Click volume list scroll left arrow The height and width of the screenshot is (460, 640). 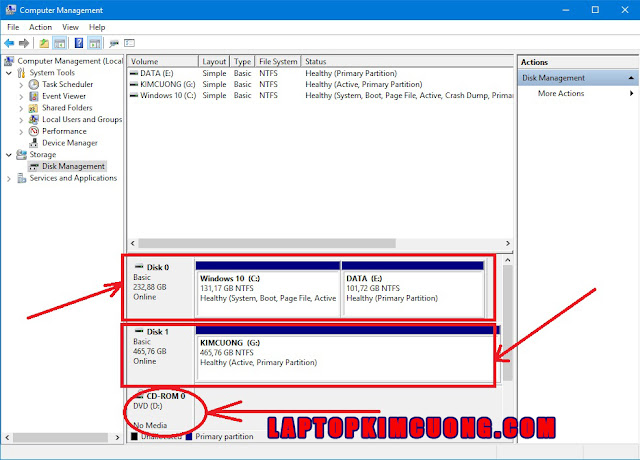click(x=133, y=243)
